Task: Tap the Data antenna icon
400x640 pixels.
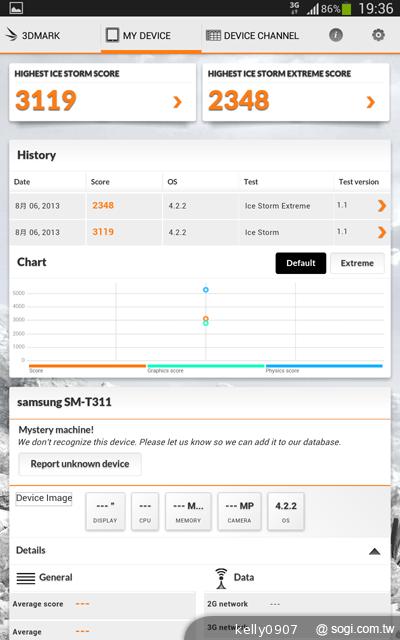Action: point(221,578)
